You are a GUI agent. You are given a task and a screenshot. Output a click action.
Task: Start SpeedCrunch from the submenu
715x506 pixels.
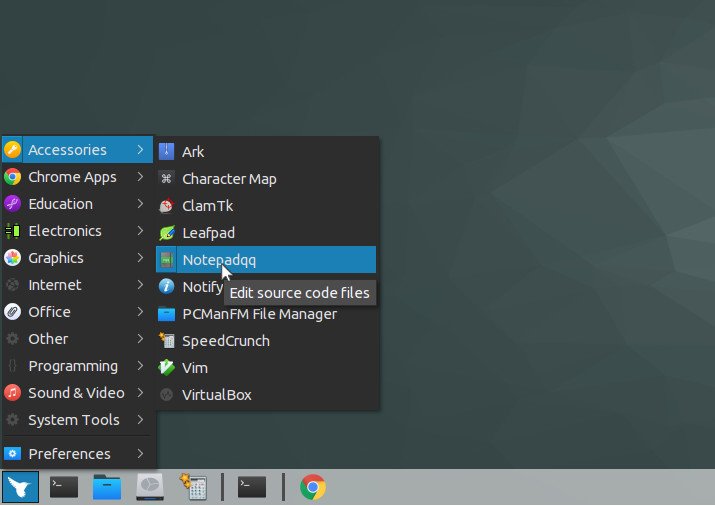tap(266, 341)
